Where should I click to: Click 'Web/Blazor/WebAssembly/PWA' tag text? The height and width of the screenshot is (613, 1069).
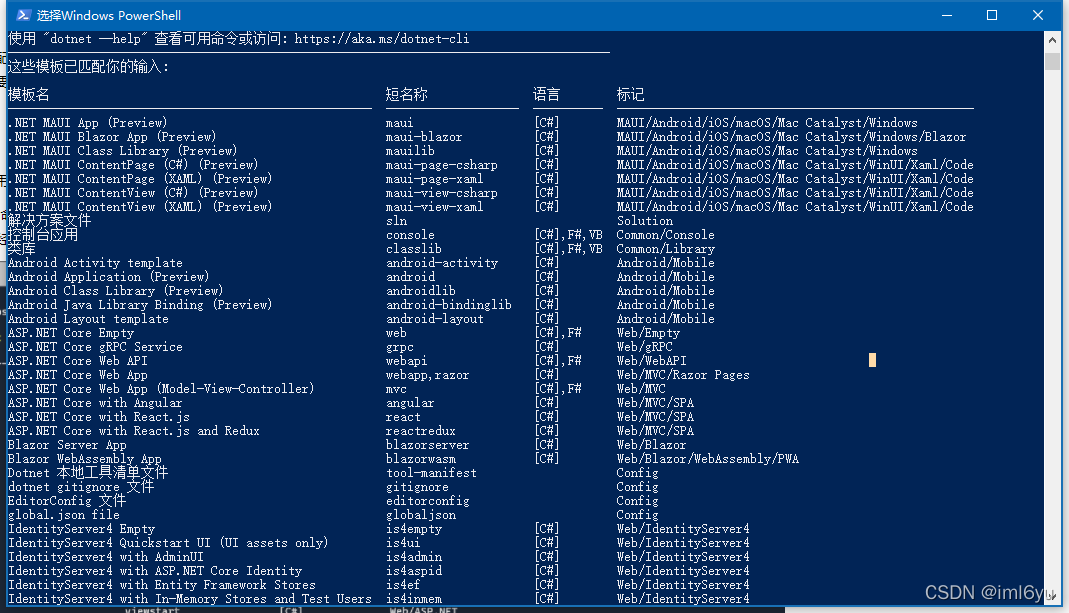(x=708, y=459)
